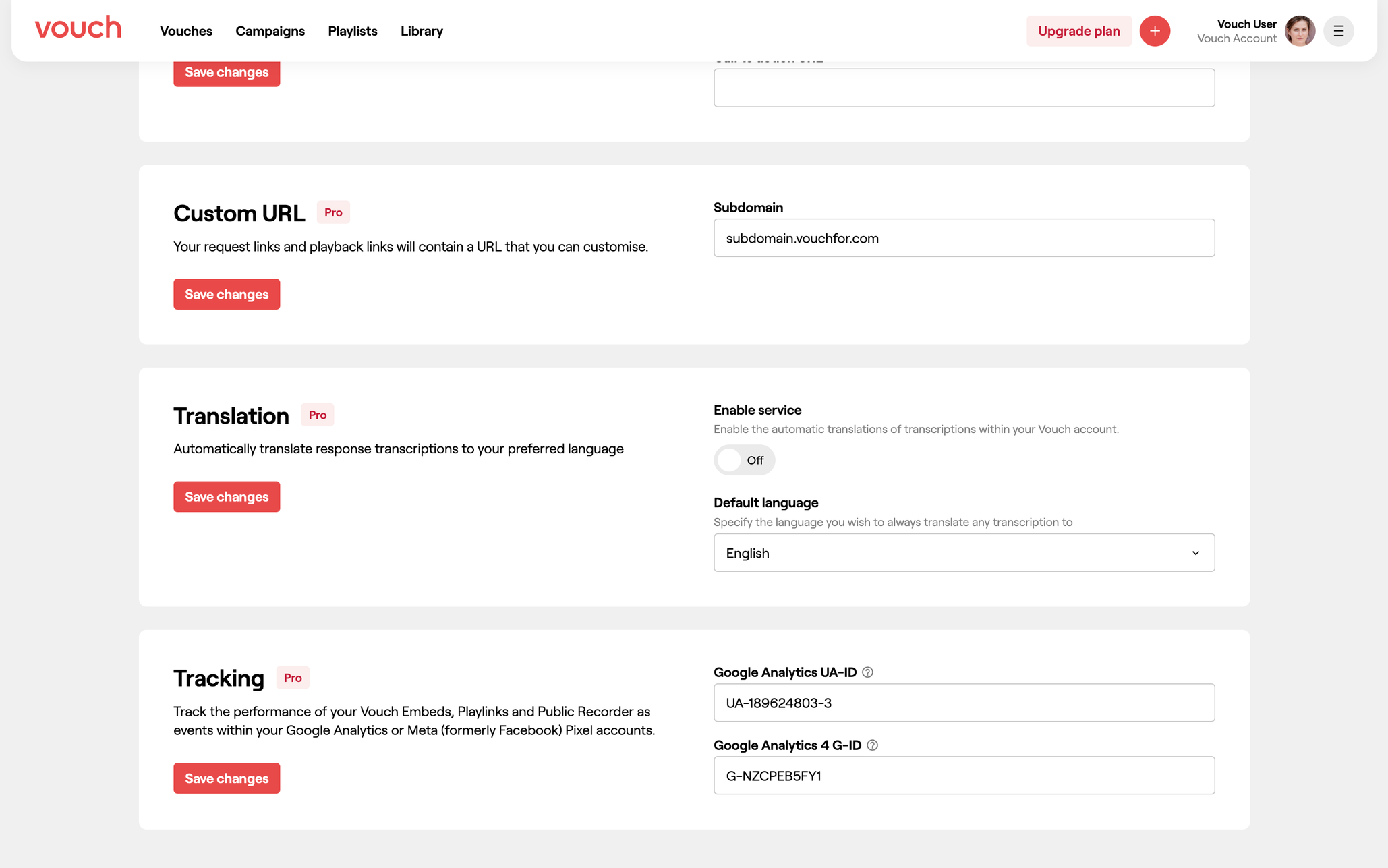This screenshot has width=1388, height=868.
Task: Open the Playlists nav item
Action: [352, 31]
